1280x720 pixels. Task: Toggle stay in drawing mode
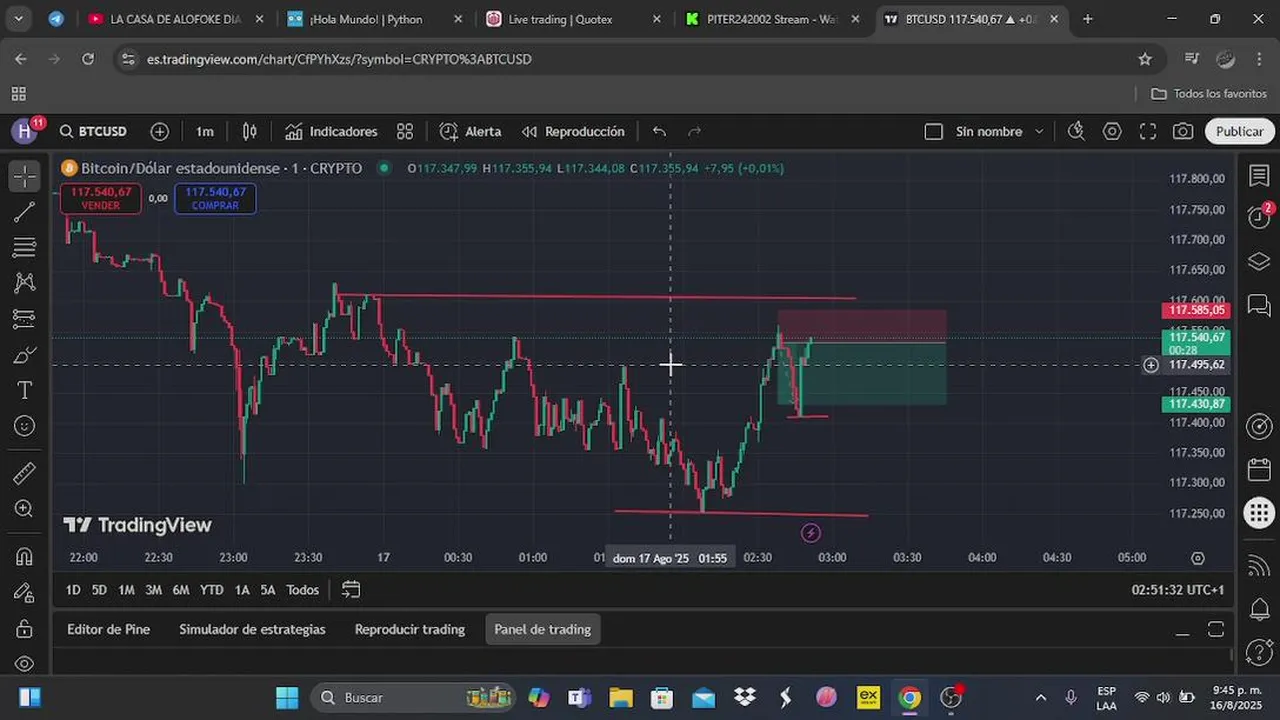click(x=25, y=593)
